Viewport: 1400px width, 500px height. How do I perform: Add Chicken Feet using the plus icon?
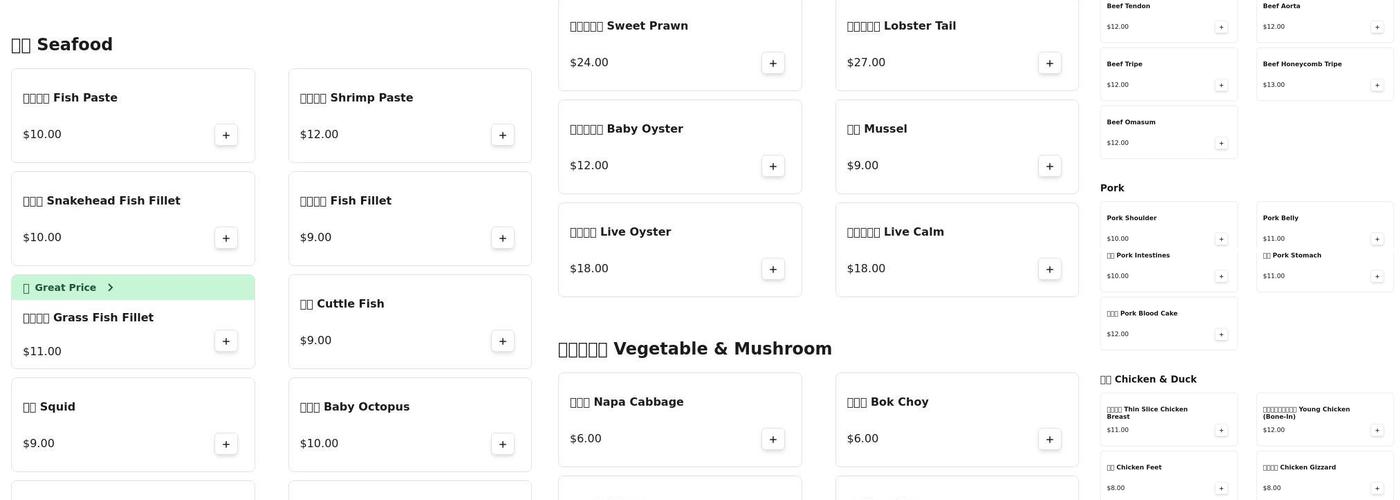click(1221, 488)
